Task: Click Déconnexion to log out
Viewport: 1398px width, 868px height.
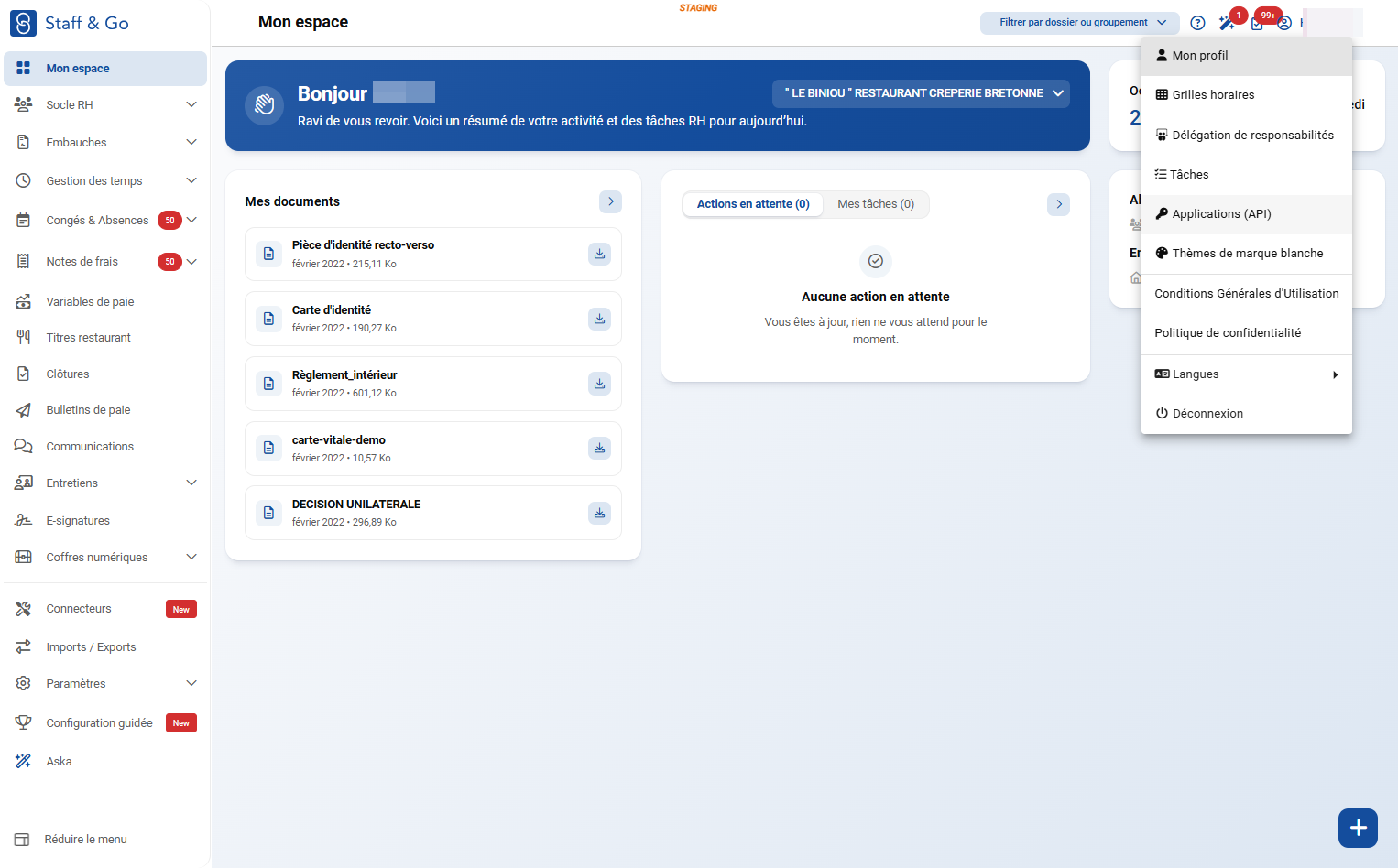Action: click(1247, 414)
